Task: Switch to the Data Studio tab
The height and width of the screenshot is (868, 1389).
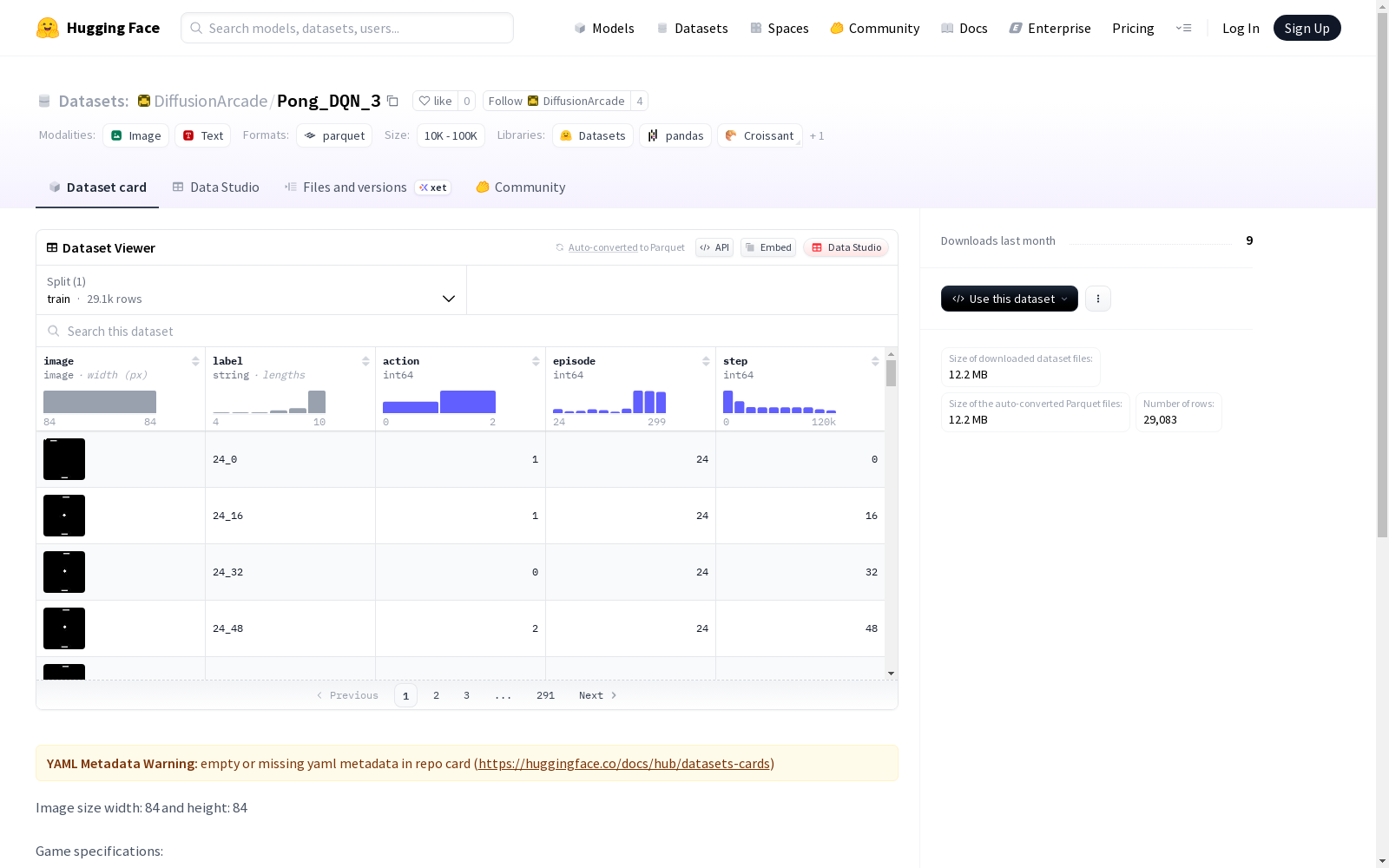Action: coord(215,187)
